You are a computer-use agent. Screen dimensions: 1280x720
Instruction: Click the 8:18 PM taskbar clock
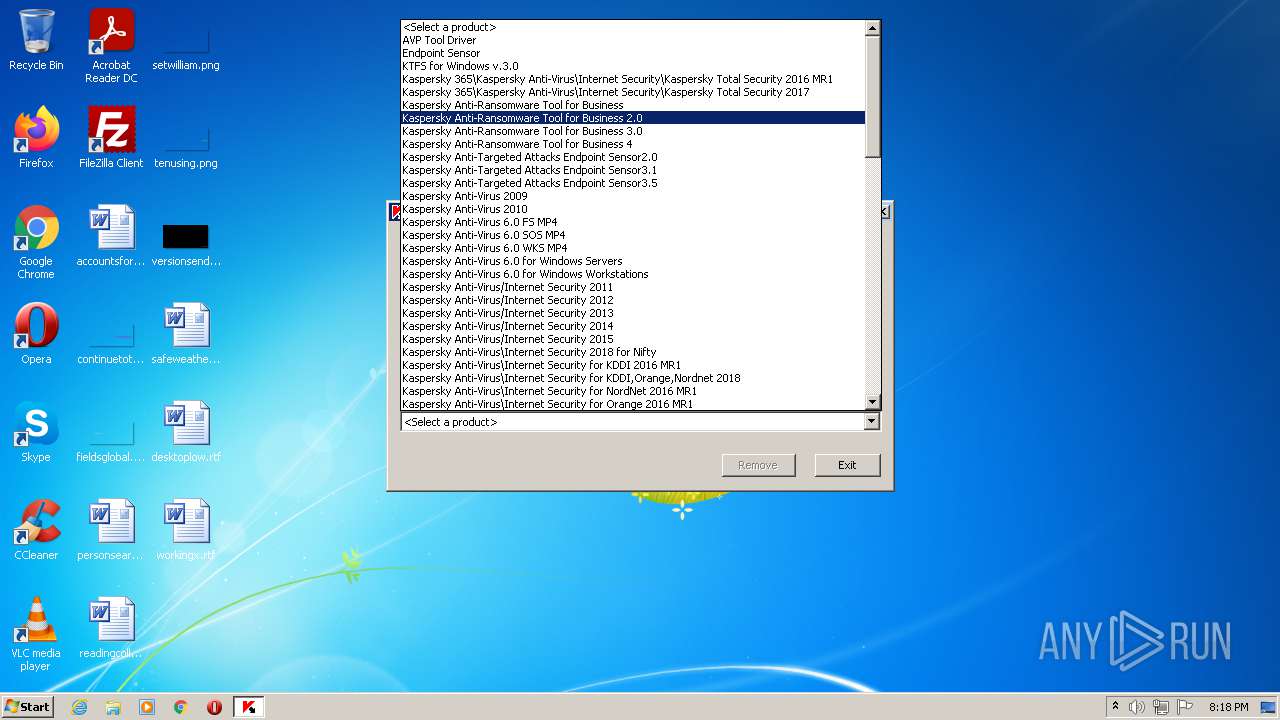pos(1228,707)
